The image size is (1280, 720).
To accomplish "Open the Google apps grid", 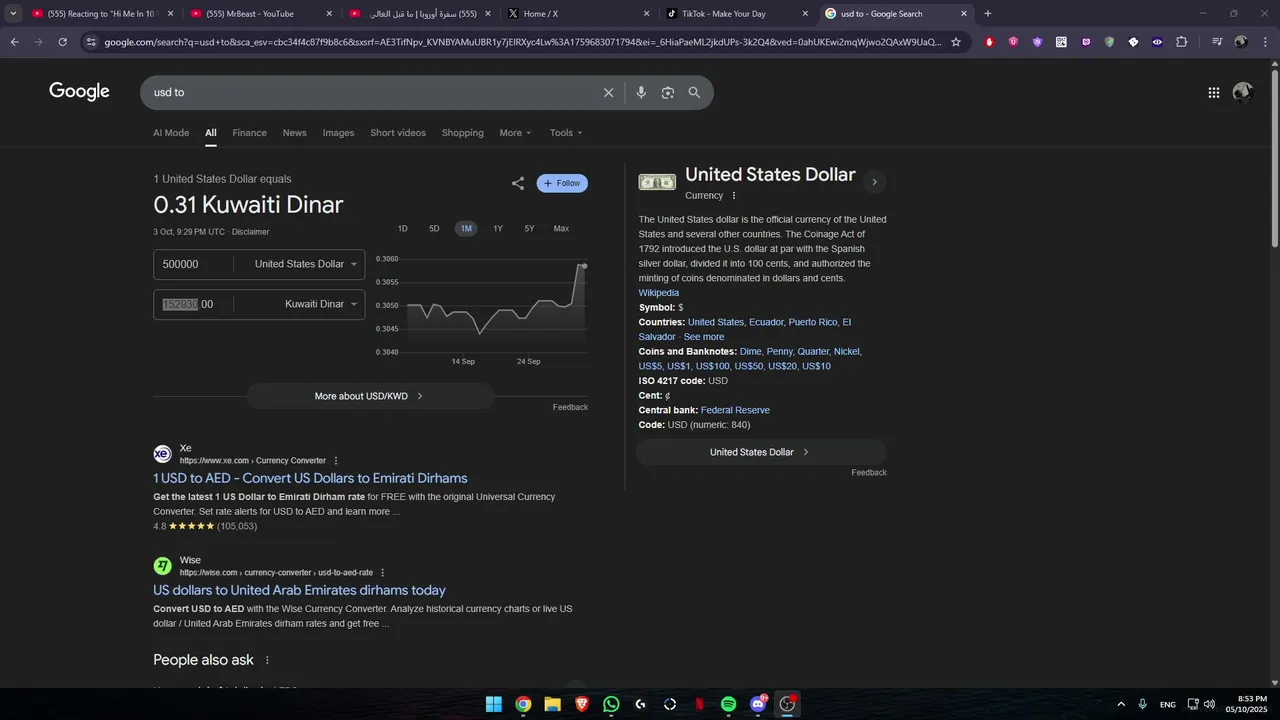I will pyautogui.click(x=1214, y=92).
